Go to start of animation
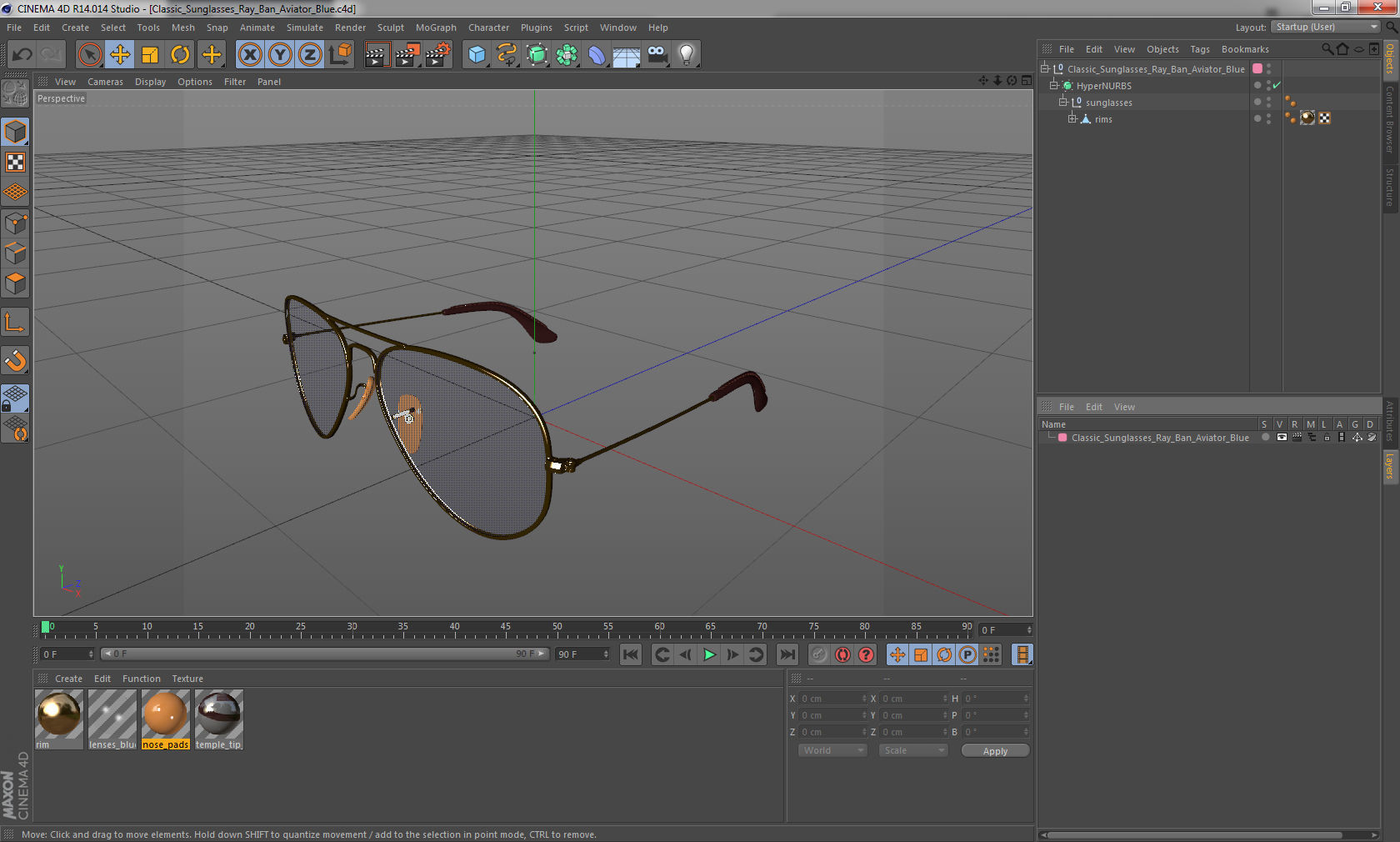 point(631,654)
